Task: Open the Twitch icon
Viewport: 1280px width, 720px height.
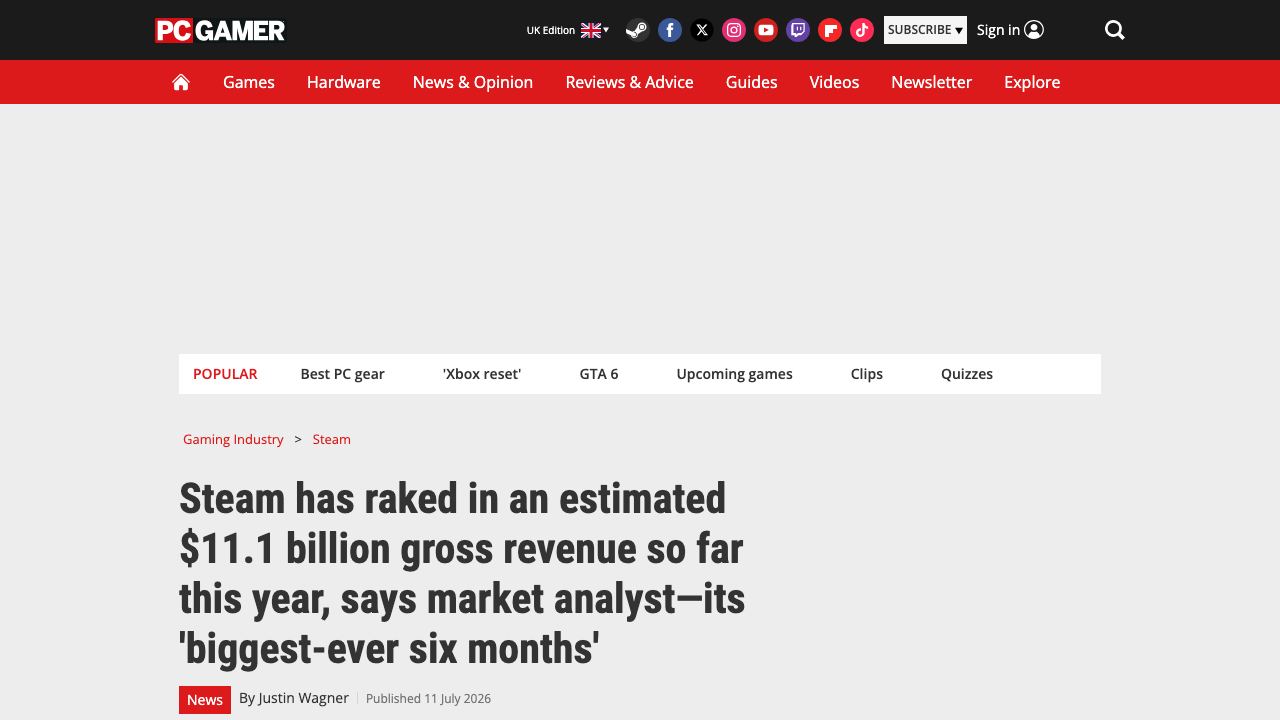Action: coord(798,30)
